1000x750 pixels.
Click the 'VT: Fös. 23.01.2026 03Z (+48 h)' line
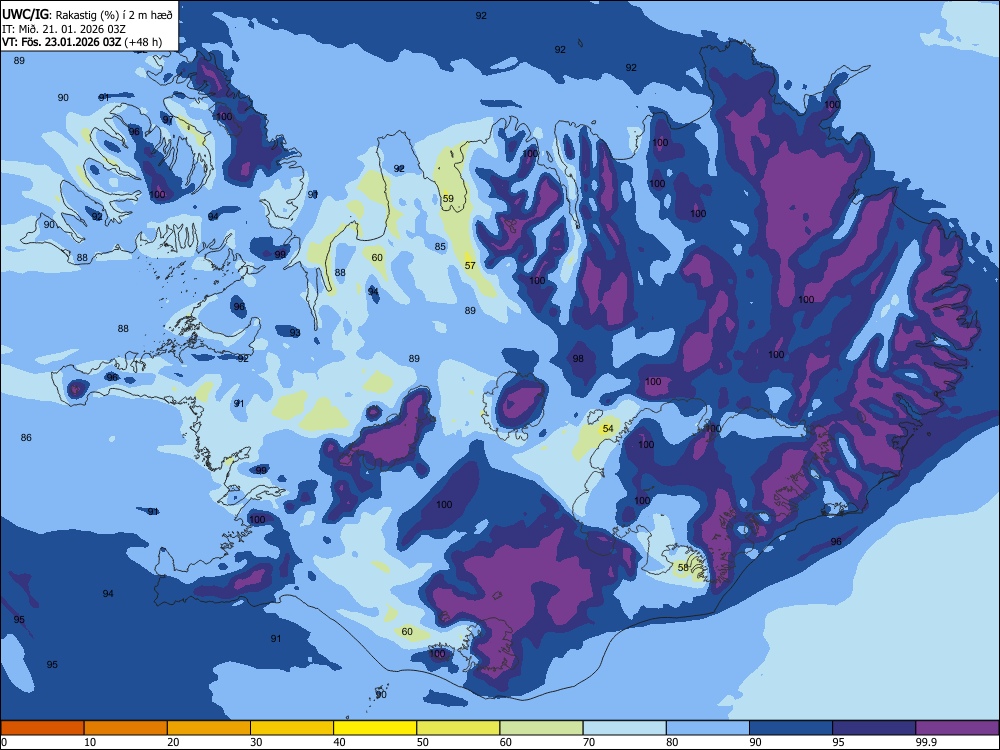coord(82,42)
